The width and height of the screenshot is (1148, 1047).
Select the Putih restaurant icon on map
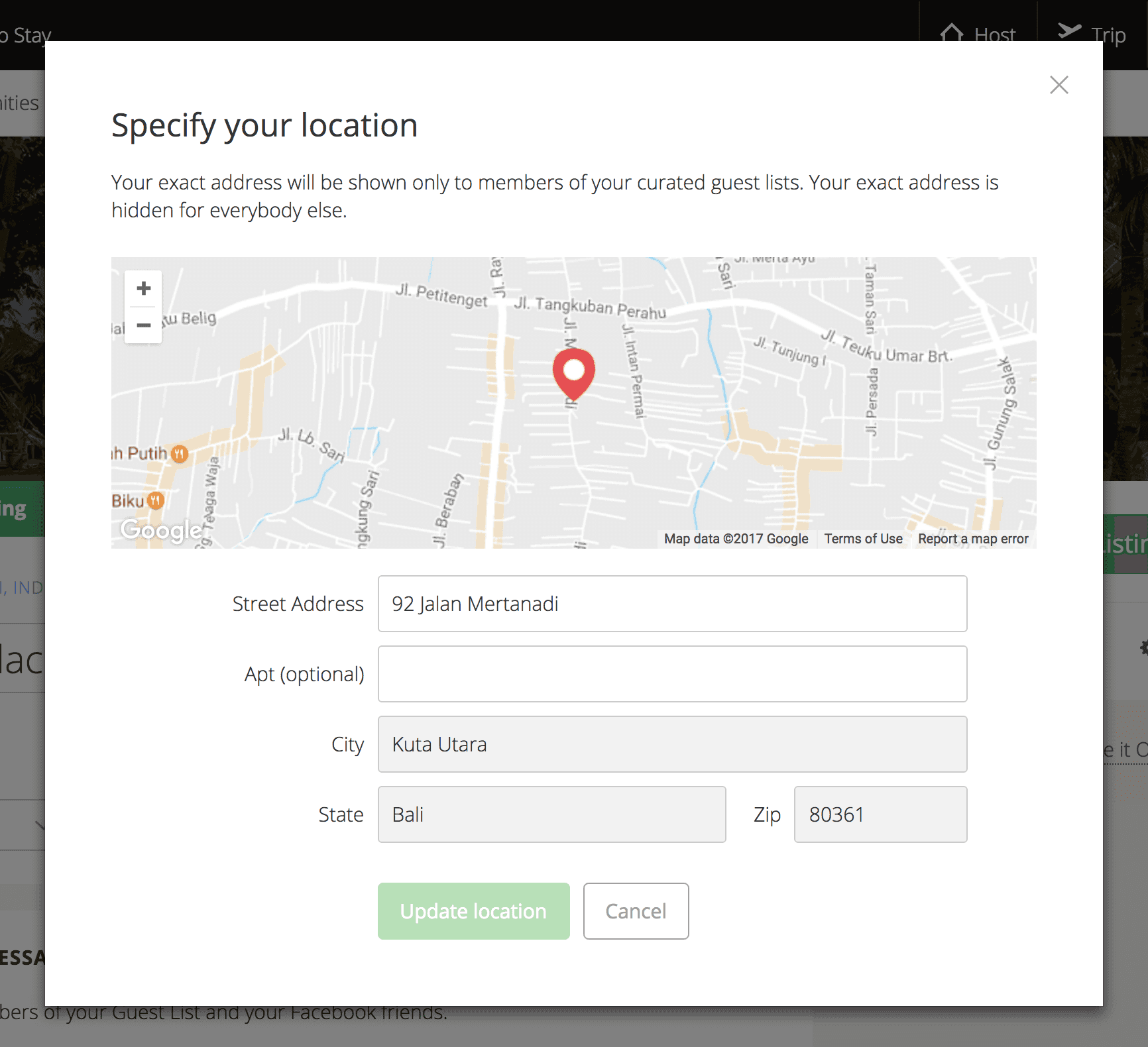tap(180, 454)
